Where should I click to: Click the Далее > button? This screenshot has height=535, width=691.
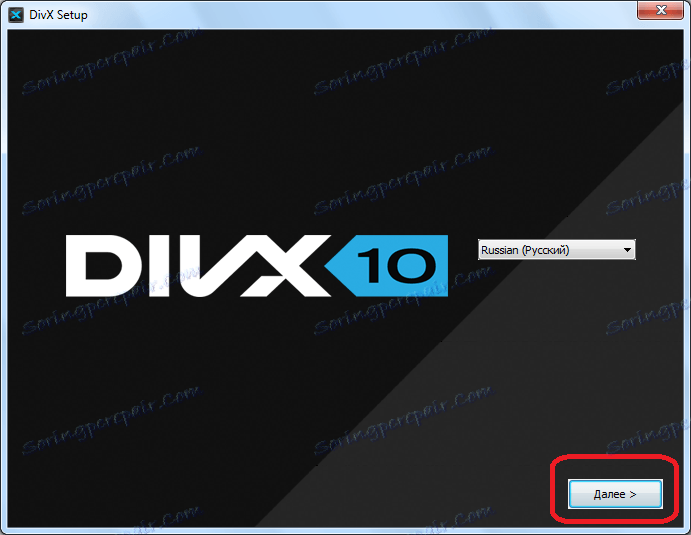[615, 494]
